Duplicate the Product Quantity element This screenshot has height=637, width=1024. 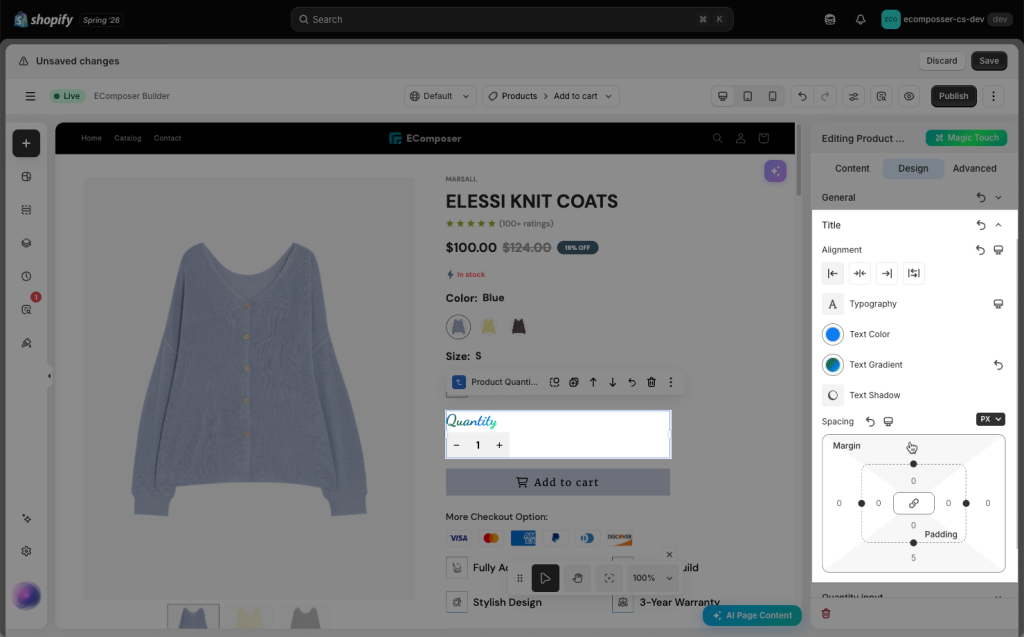(573, 382)
